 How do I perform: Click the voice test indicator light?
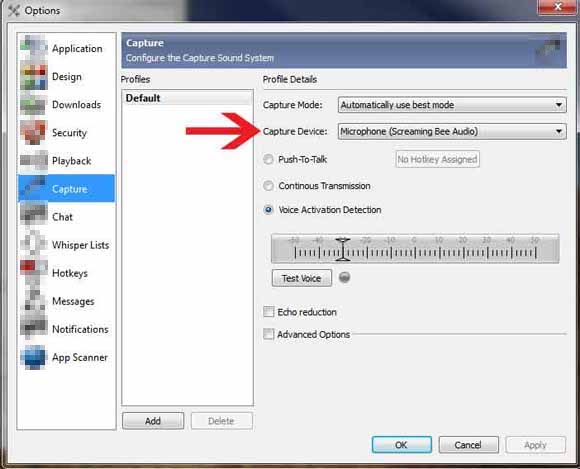point(344,277)
